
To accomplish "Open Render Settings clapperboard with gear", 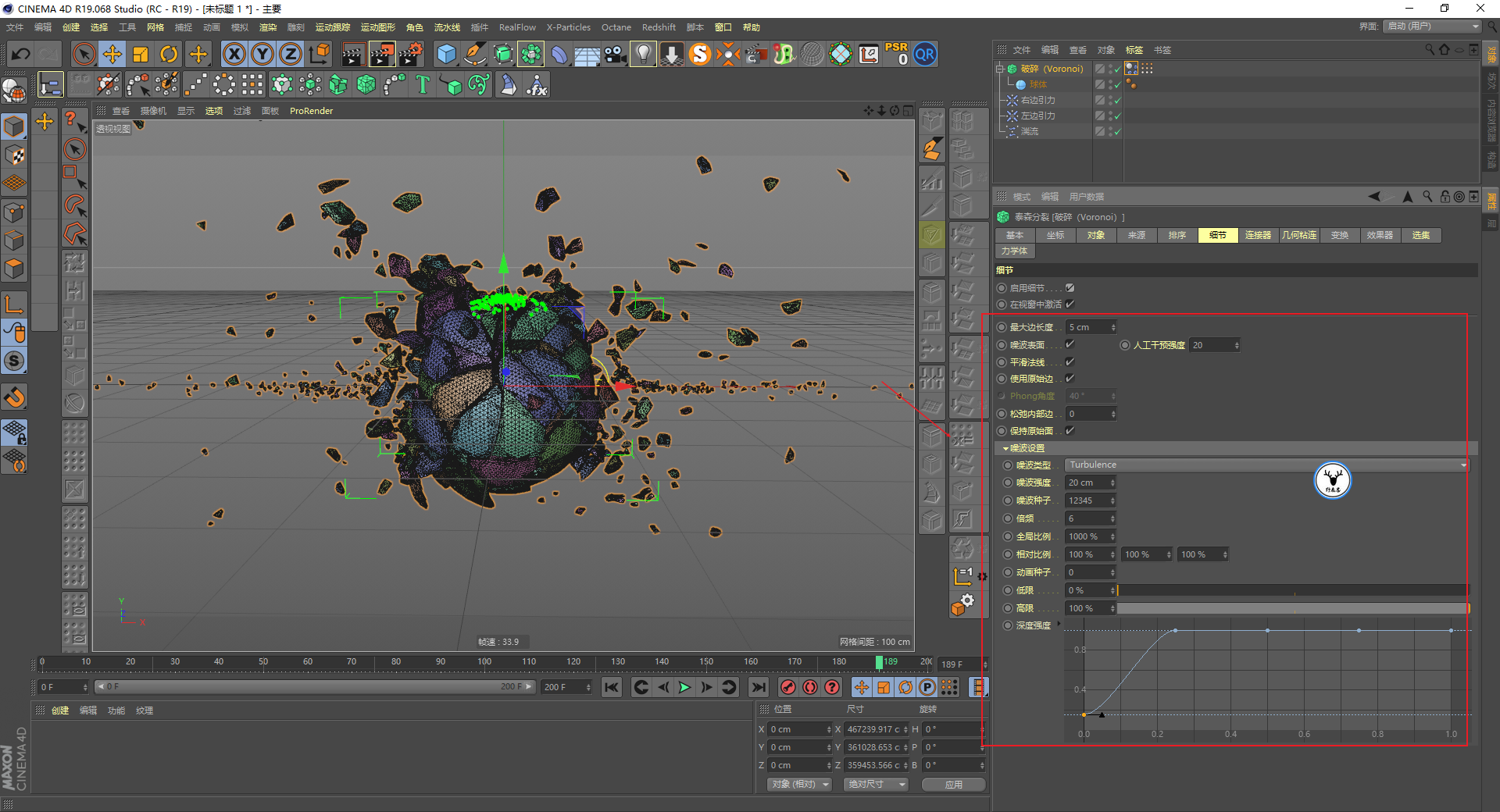I will coord(411,54).
